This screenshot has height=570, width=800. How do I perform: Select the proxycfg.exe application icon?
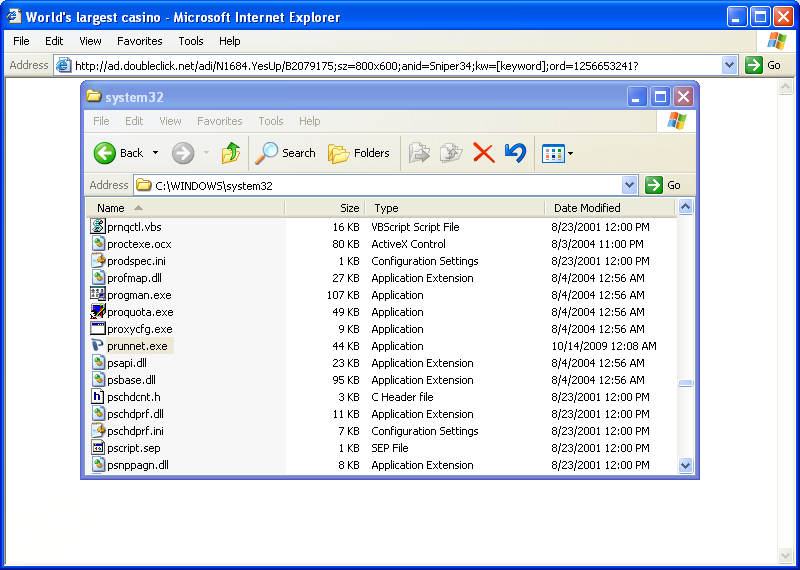pyautogui.click(x=98, y=329)
